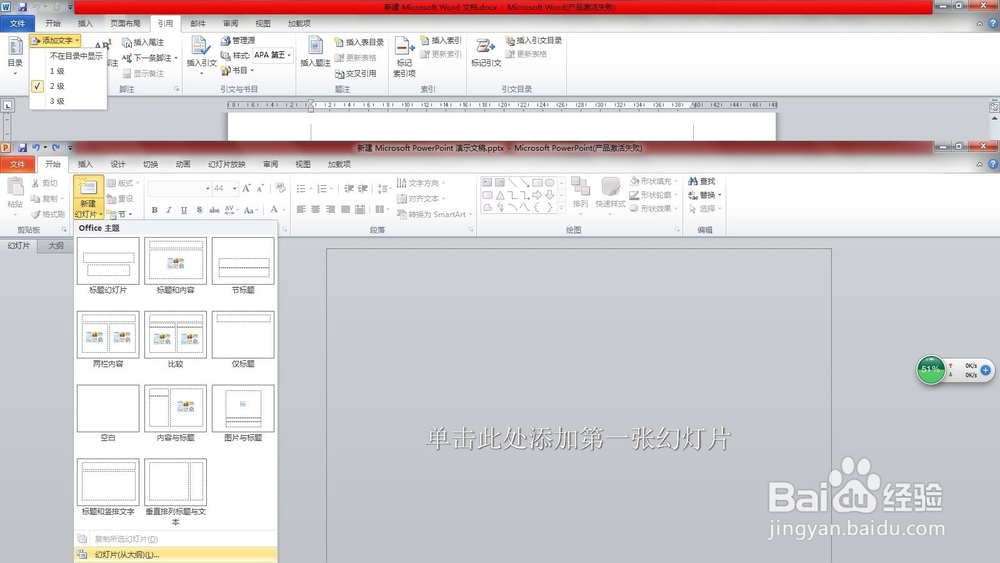Open the PowerPoint Design (设计) tab
The width and height of the screenshot is (1000, 563).
[x=118, y=165]
